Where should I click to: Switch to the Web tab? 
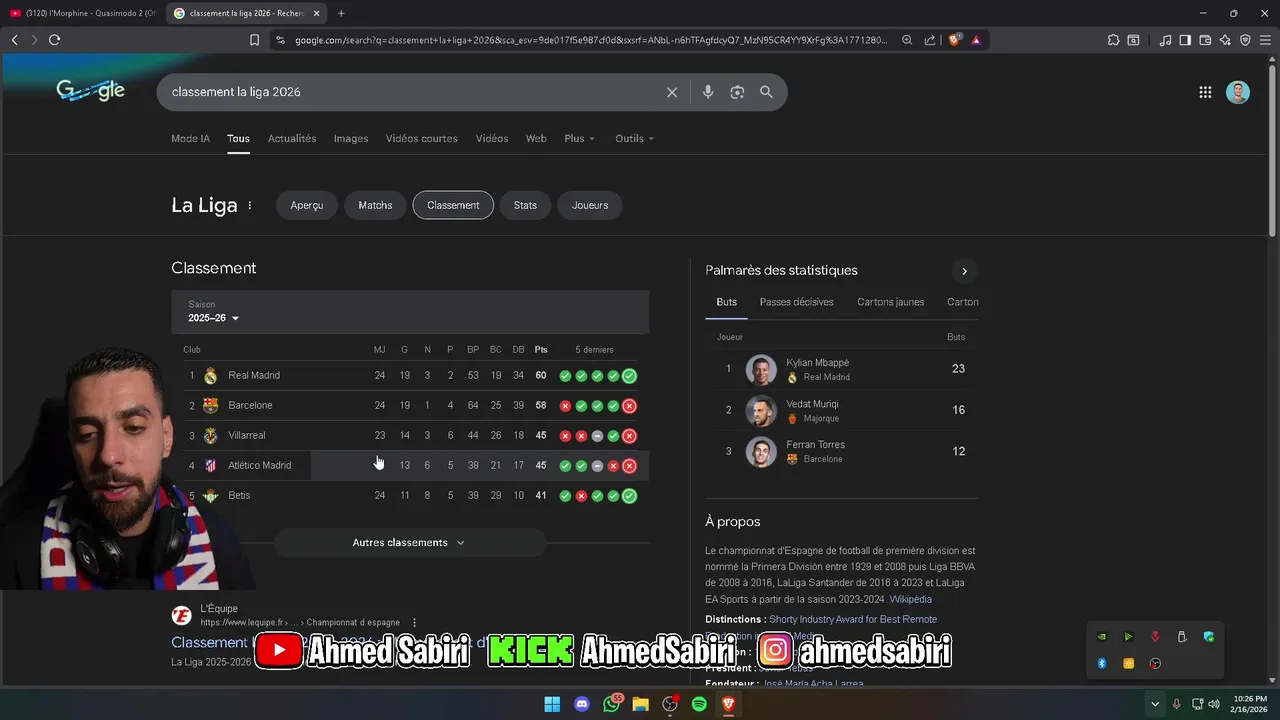point(536,138)
